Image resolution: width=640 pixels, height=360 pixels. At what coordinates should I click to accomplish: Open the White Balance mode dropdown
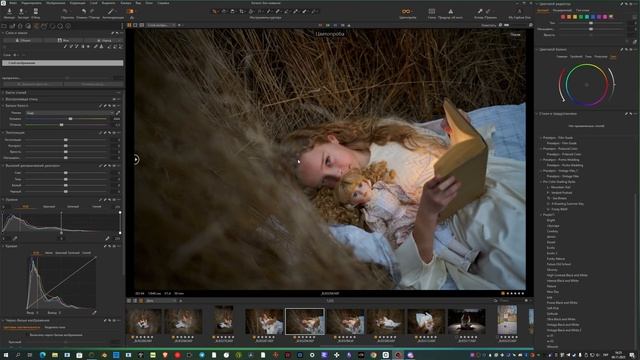pyautogui.click(x=70, y=113)
